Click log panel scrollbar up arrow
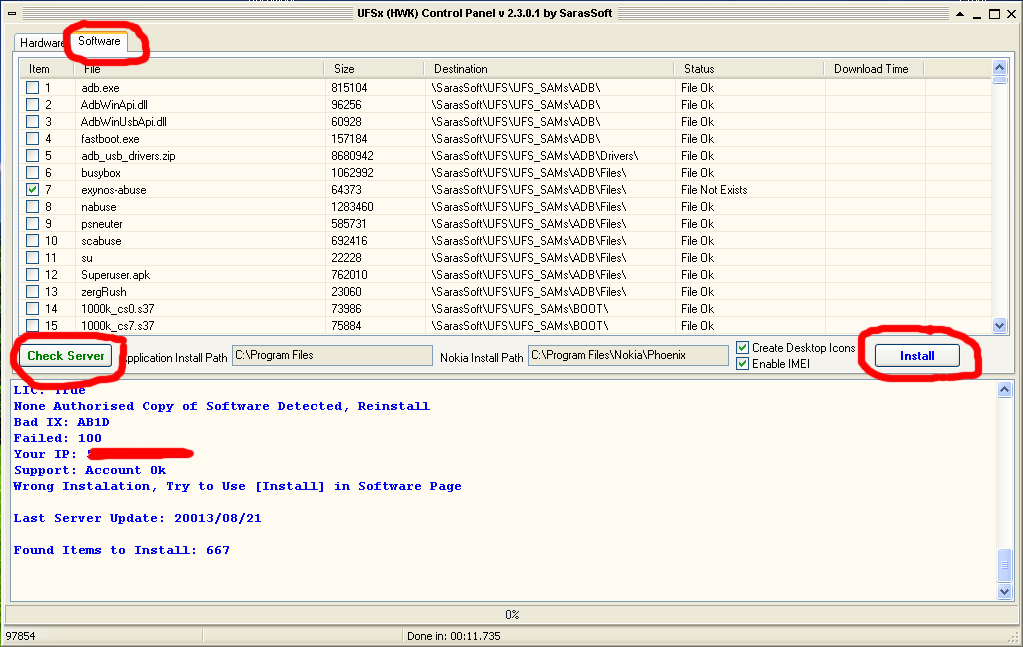The image size is (1023, 647). pos(1004,389)
